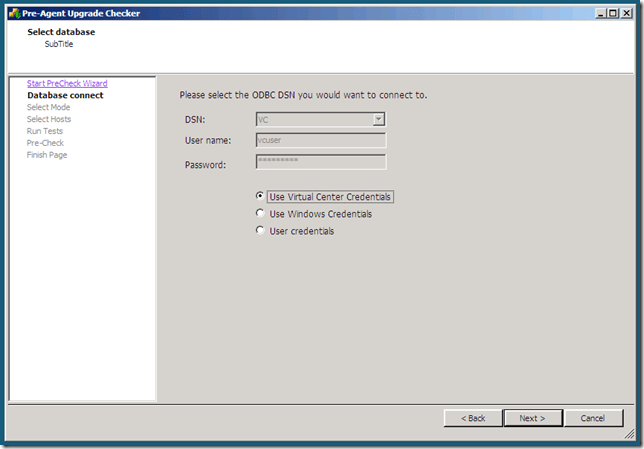Jump to the Select Hosts step
Viewport: 644px width, 449px height.
(x=49, y=119)
